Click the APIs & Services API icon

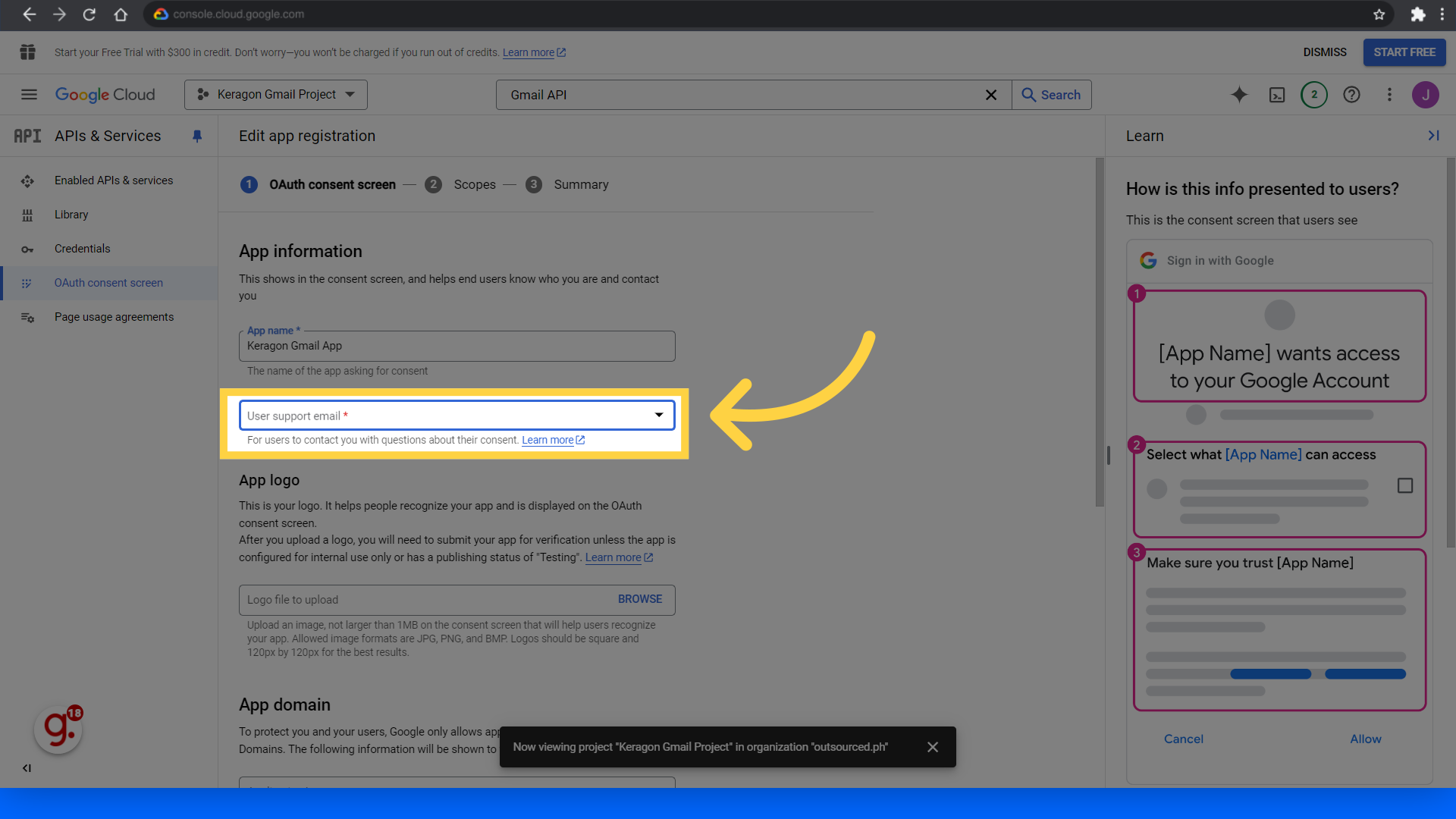(27, 136)
